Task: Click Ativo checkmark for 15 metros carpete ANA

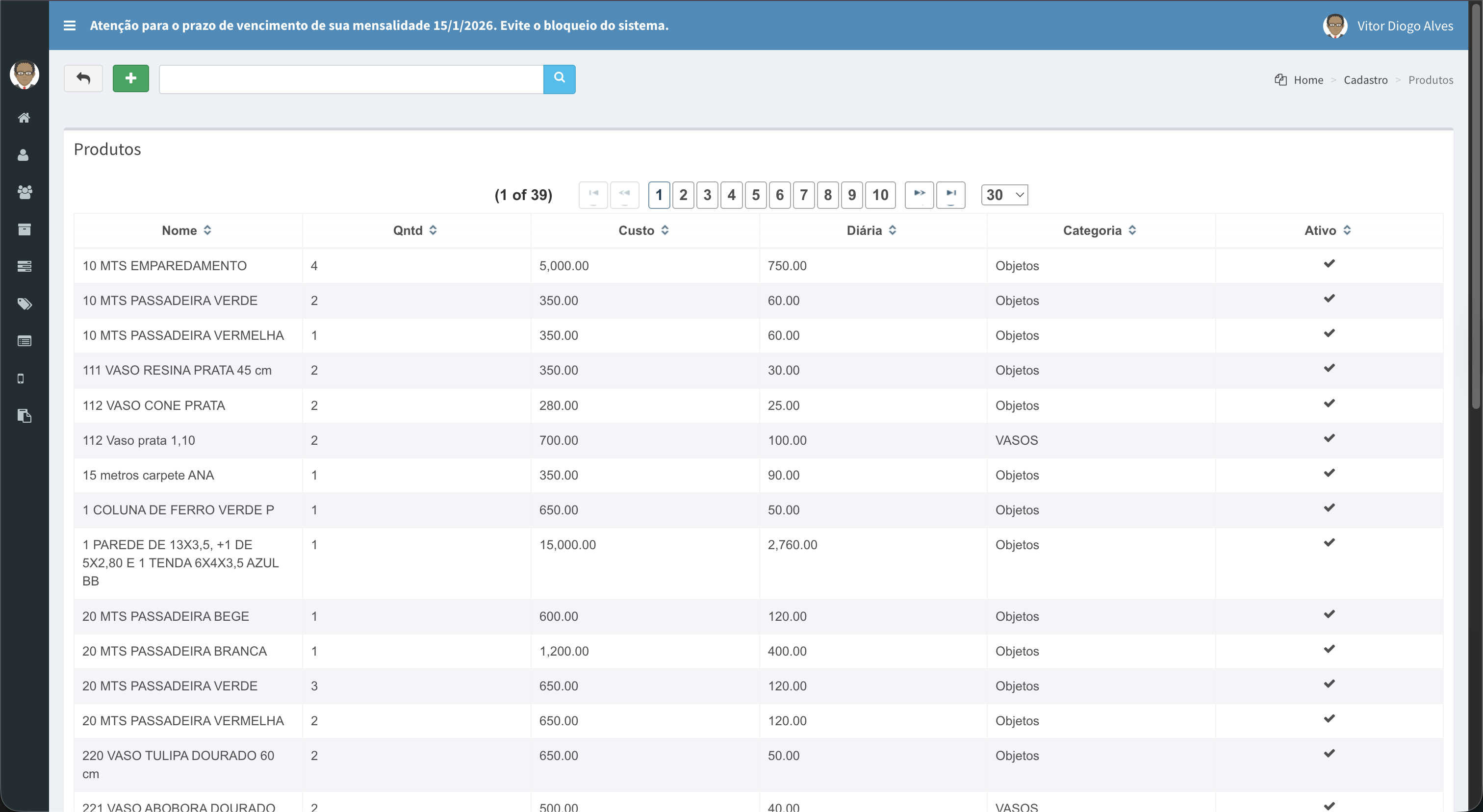Action: [x=1329, y=473]
